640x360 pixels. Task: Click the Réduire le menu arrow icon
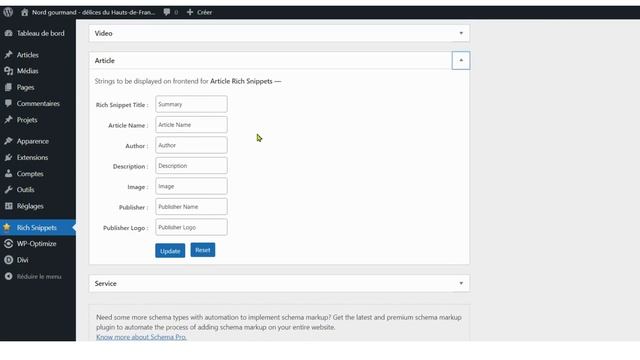click(x=9, y=276)
